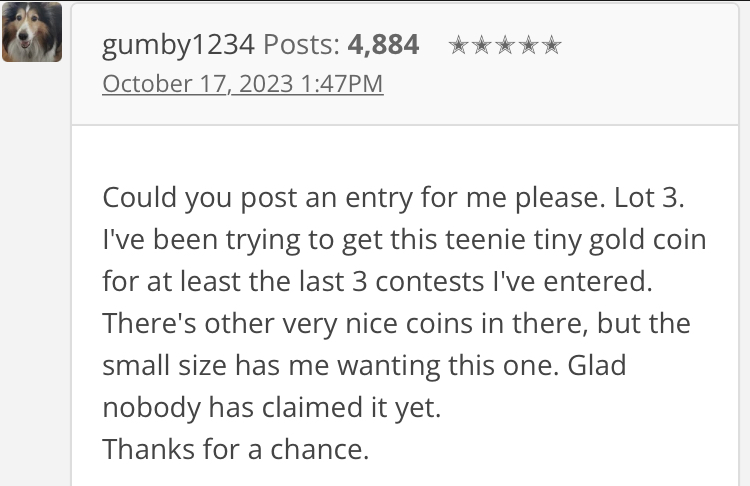This screenshot has width=750, height=486.
Task: Click the 'Thanks for a chance.' closing line
Action: (236, 450)
